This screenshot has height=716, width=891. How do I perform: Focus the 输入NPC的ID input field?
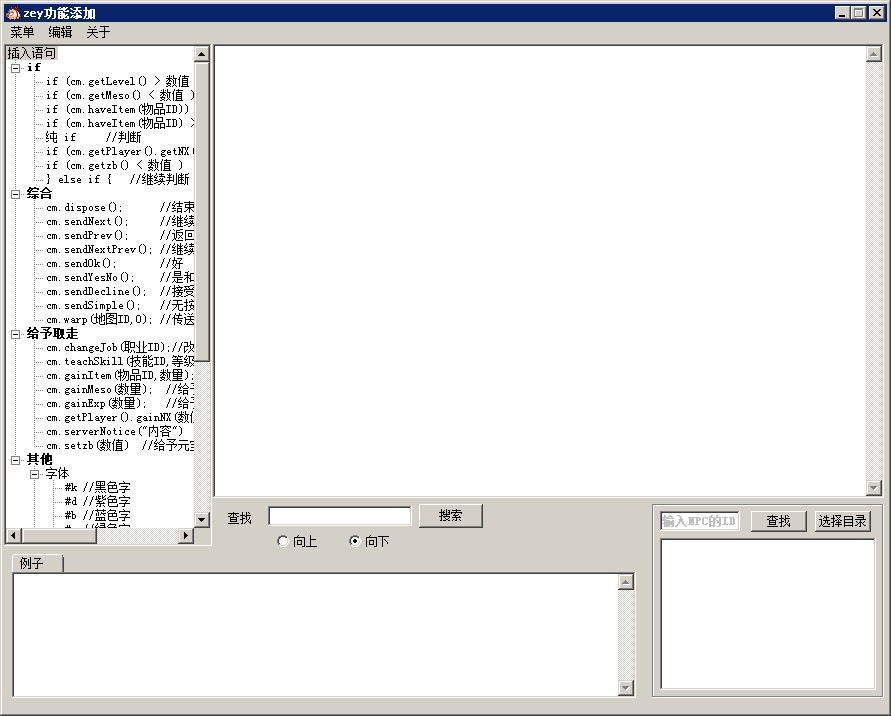pos(700,521)
